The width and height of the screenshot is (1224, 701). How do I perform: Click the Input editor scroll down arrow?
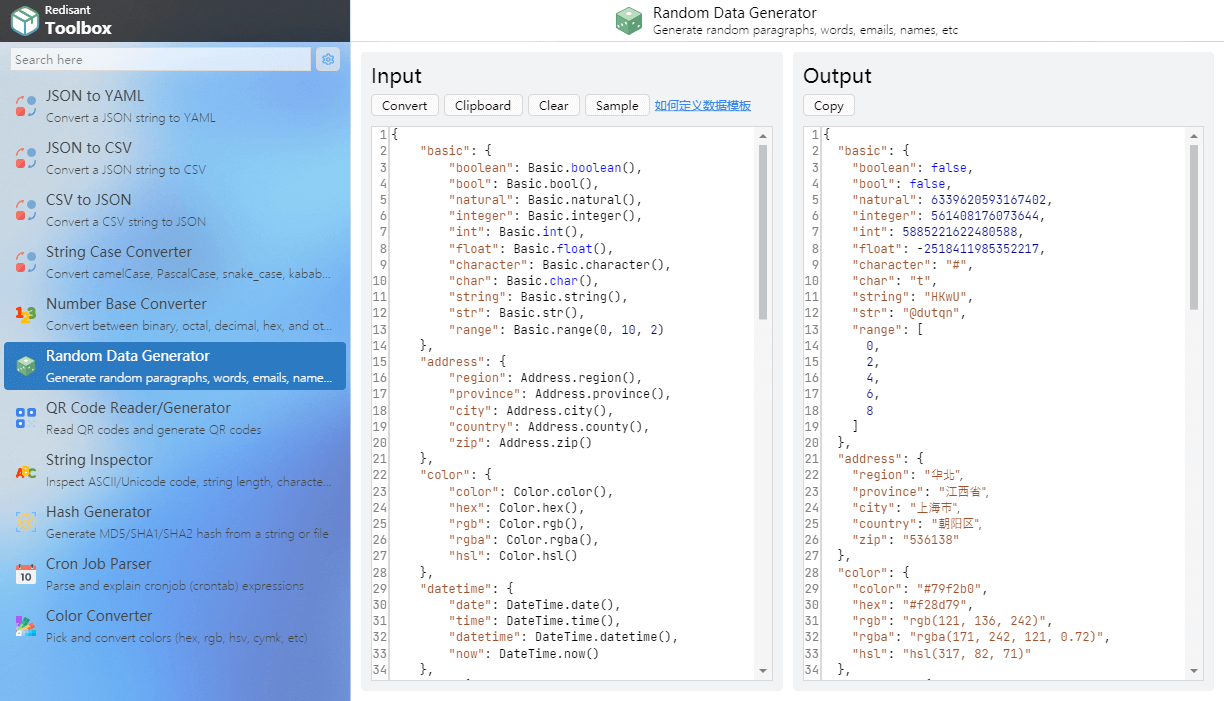763,671
